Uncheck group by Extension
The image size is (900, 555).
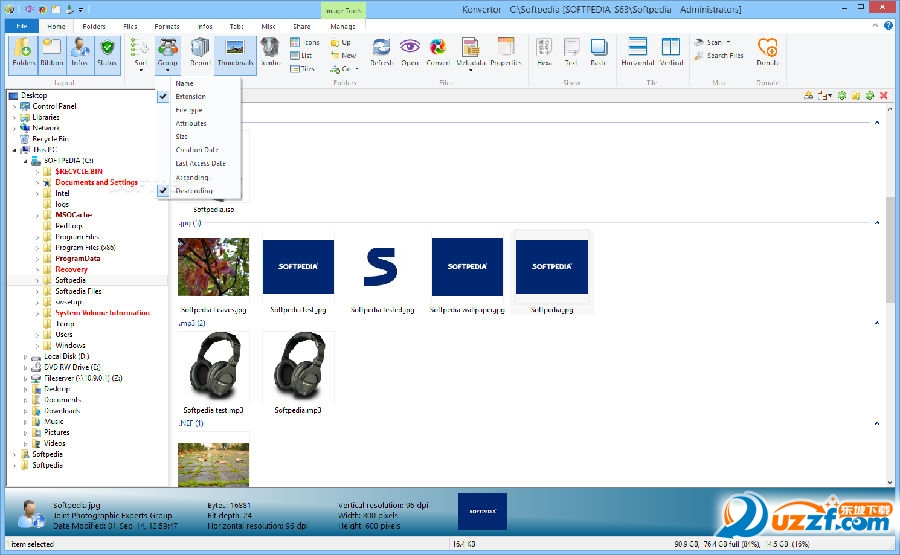click(x=198, y=96)
